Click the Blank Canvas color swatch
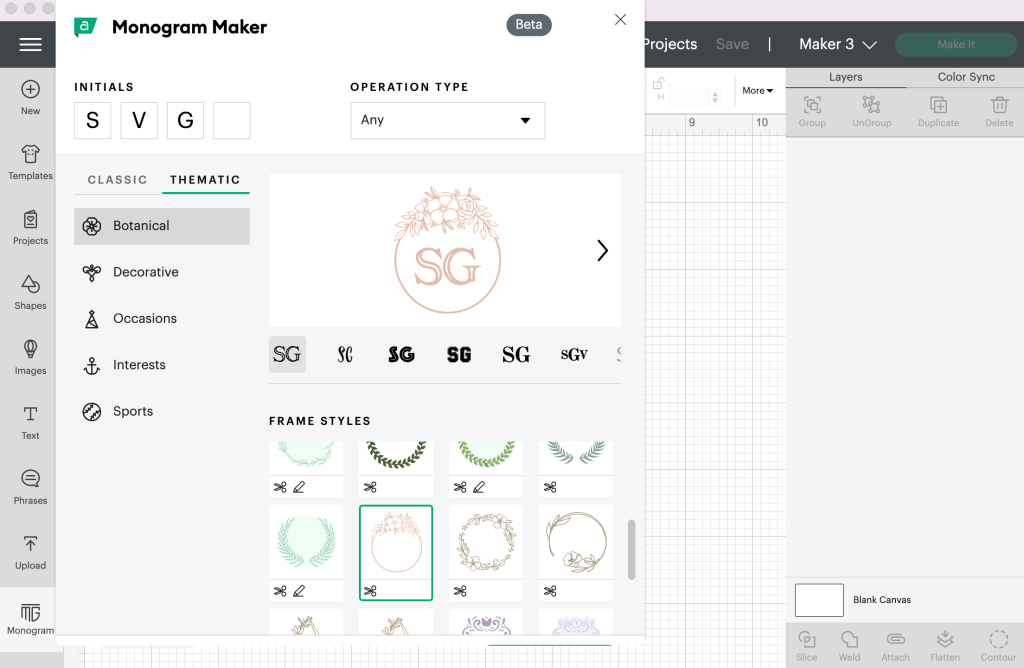The image size is (1024, 668). coord(819,600)
